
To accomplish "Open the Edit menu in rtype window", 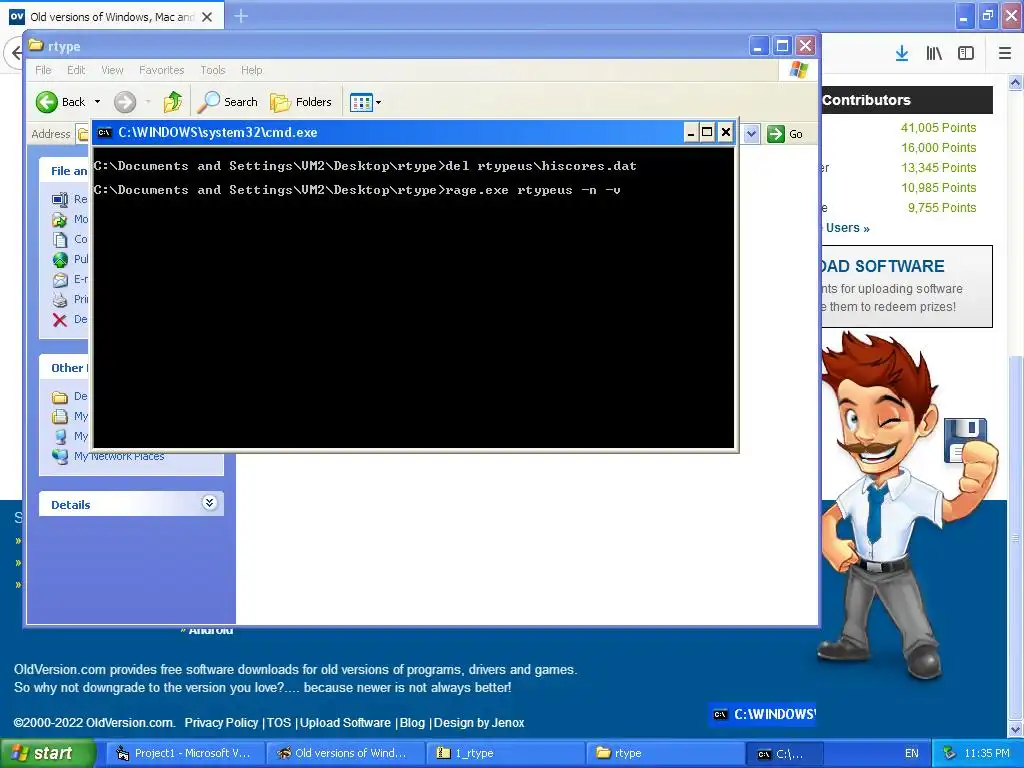I will click(76, 70).
